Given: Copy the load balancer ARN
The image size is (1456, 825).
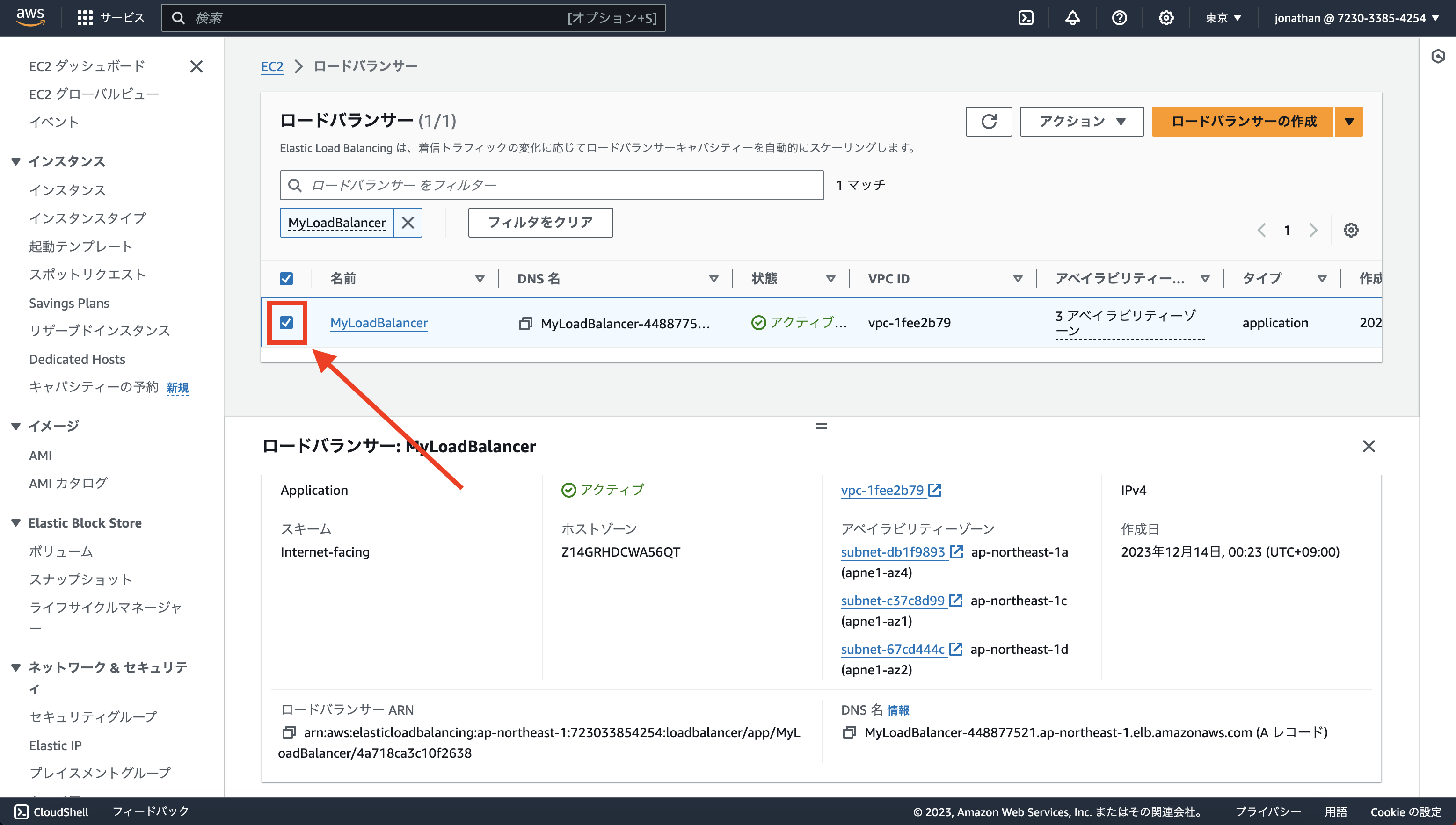Looking at the screenshot, I should pos(290,732).
